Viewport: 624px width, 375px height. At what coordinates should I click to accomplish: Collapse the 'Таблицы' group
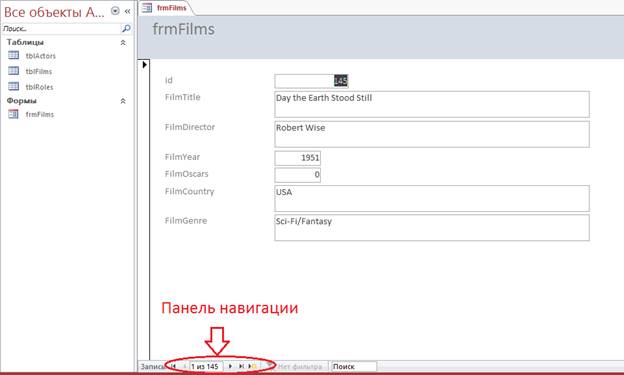click(x=123, y=42)
